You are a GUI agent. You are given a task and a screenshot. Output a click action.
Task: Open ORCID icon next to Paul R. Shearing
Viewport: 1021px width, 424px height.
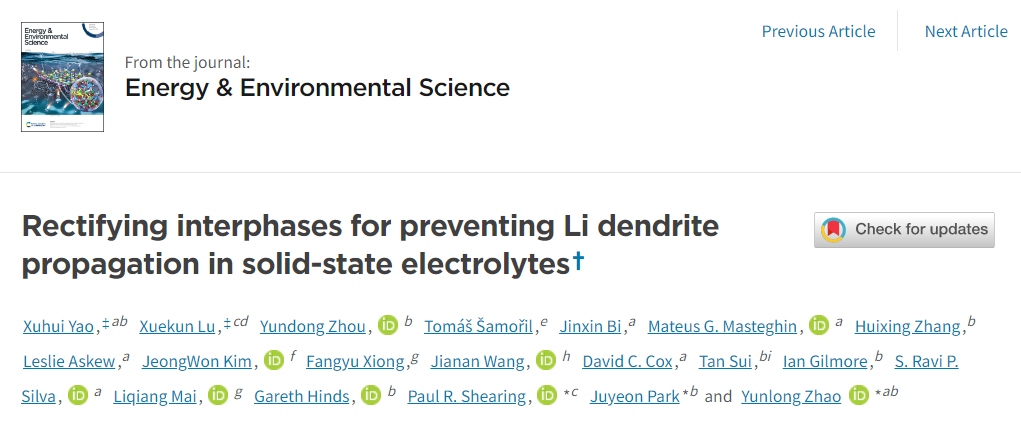[x=547, y=395]
